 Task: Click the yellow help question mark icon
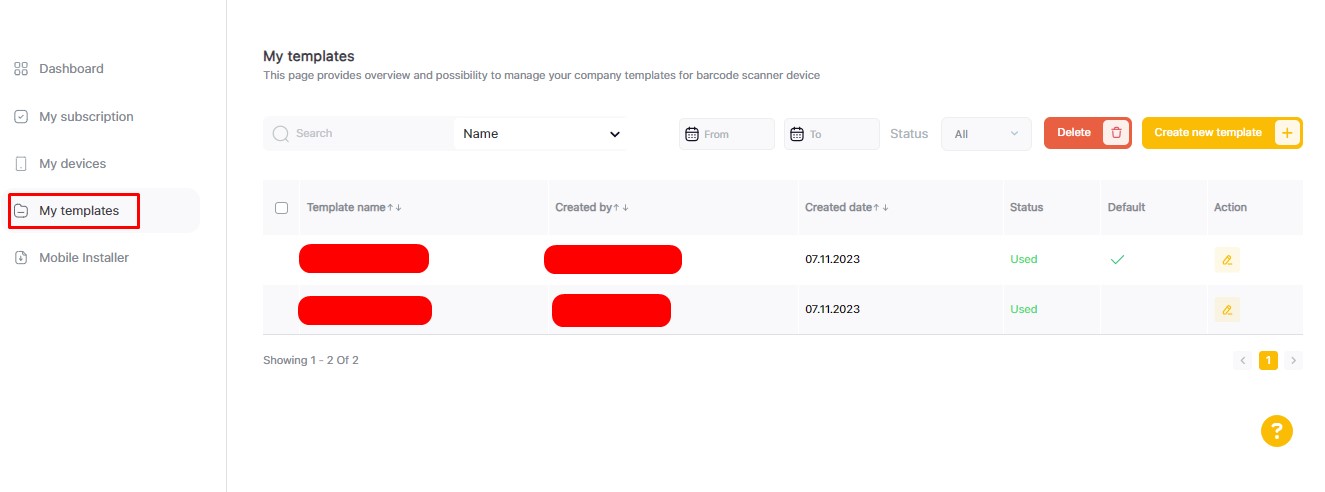pos(1276,431)
